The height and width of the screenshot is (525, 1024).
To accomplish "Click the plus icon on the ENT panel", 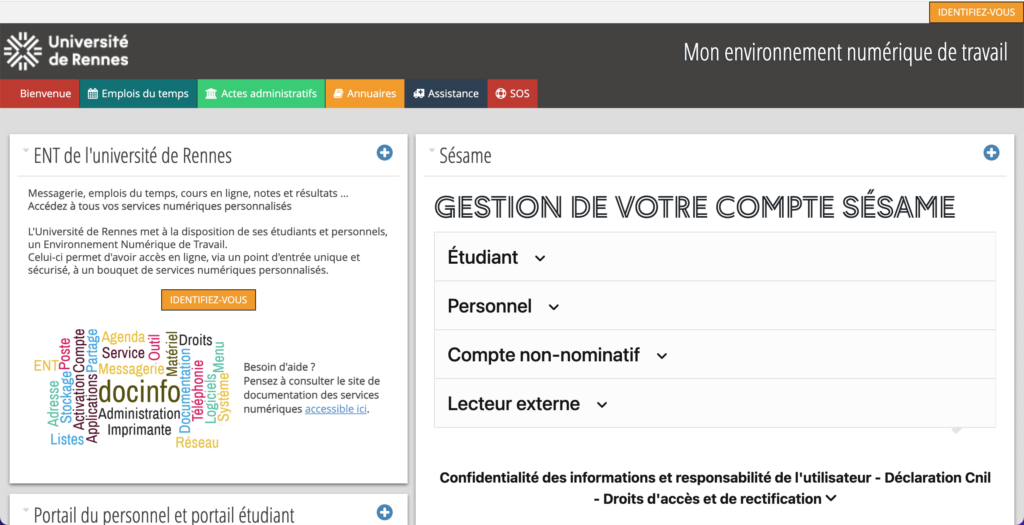I will pyautogui.click(x=385, y=153).
